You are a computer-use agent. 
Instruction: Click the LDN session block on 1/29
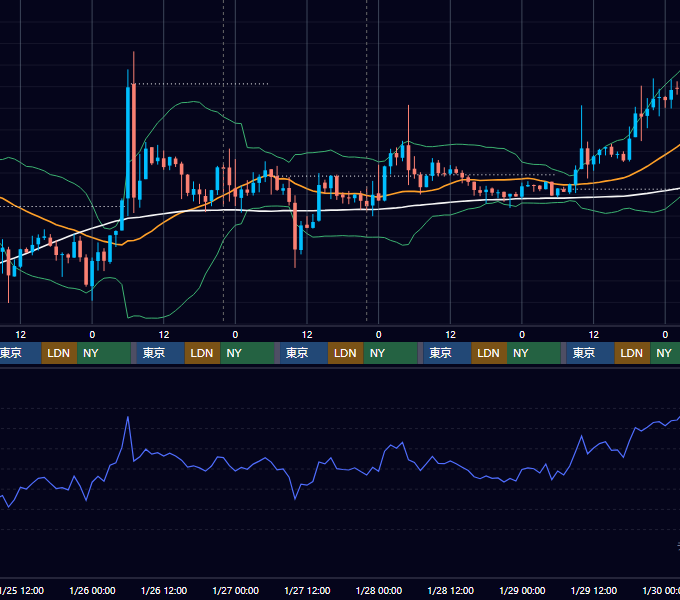(632, 353)
